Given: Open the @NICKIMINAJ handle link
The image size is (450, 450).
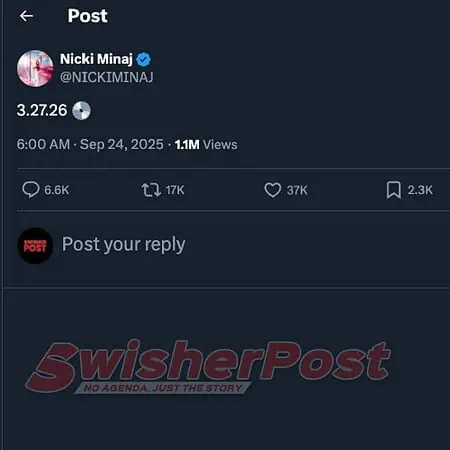Looking at the screenshot, I should click(107, 77).
